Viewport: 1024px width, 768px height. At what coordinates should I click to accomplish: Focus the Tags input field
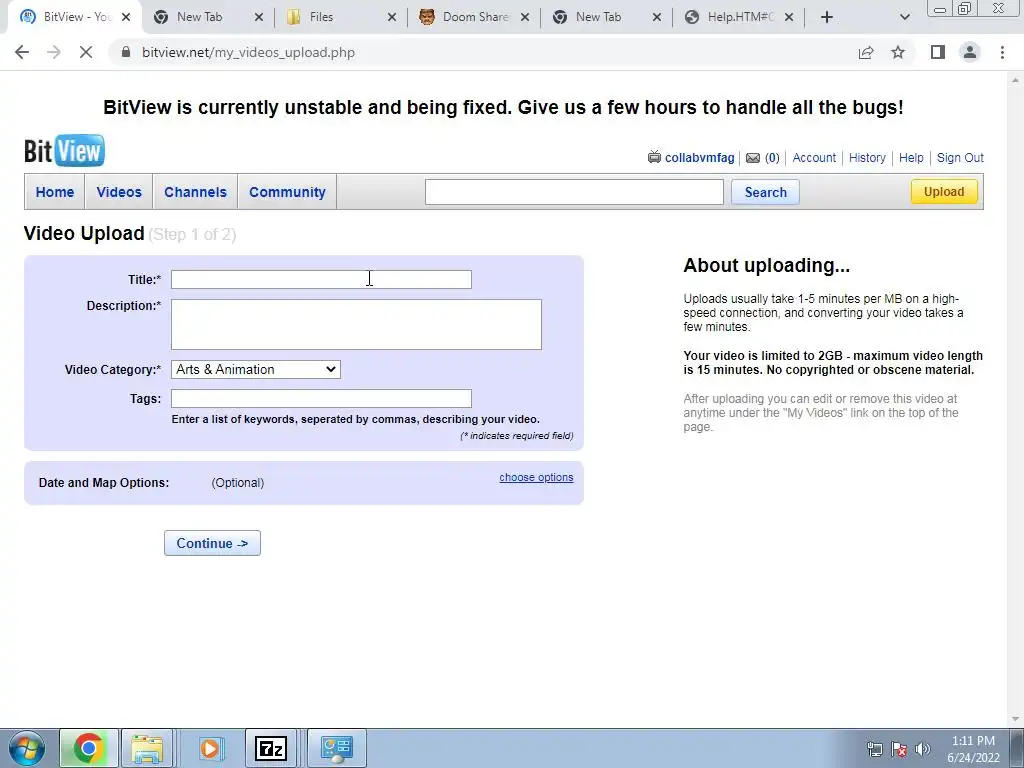coord(321,398)
